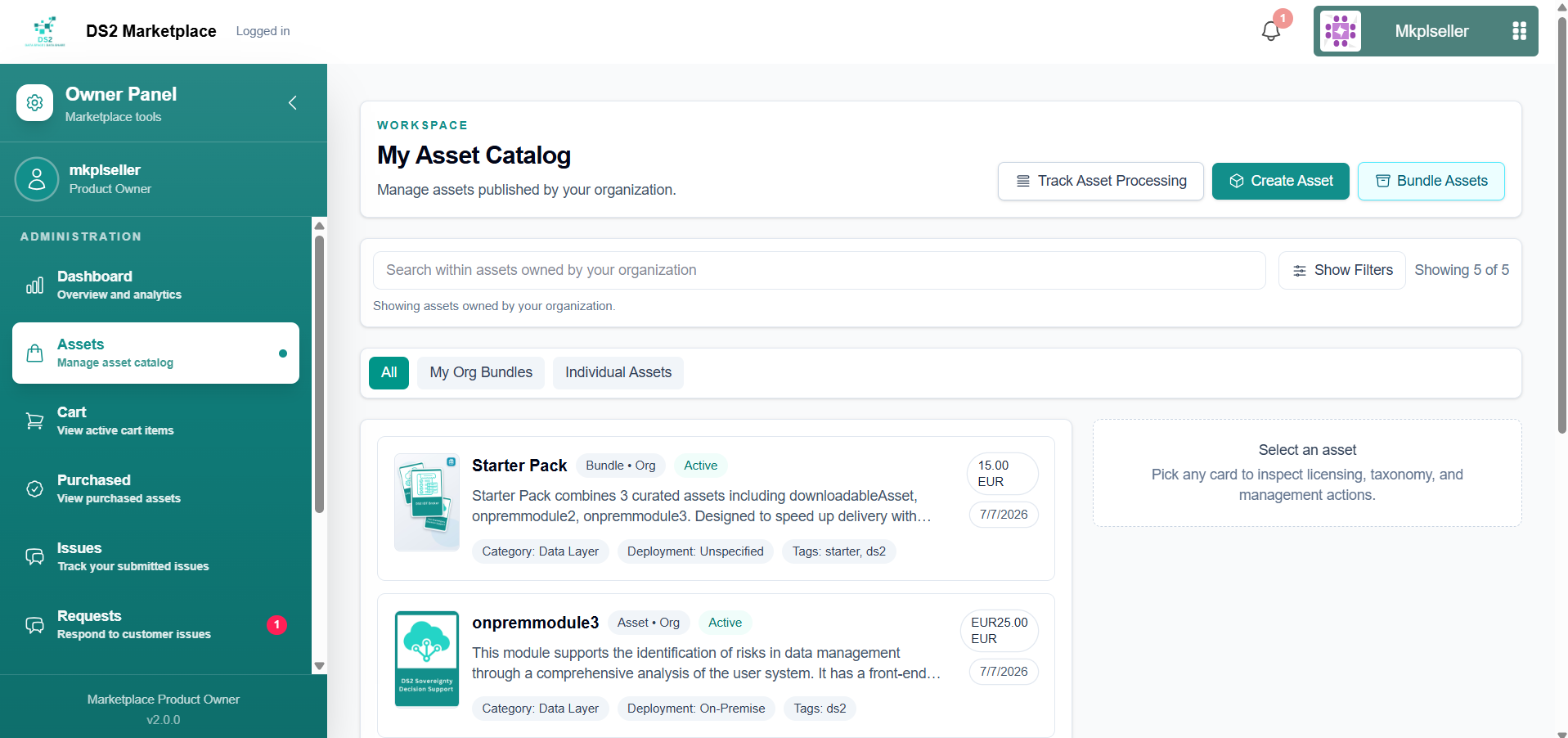Open the Starter Pack thumbnail
Viewport: 1568px width, 738px height.
tap(427, 502)
